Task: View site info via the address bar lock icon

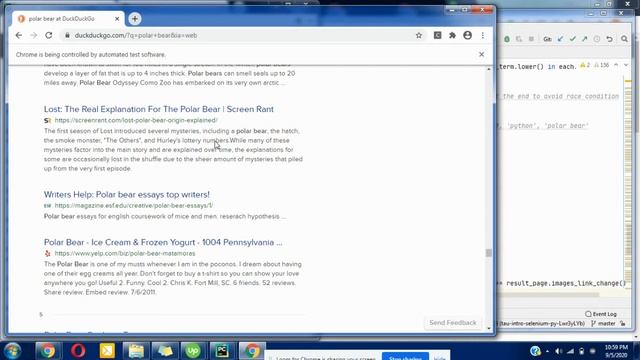Action: (67, 36)
